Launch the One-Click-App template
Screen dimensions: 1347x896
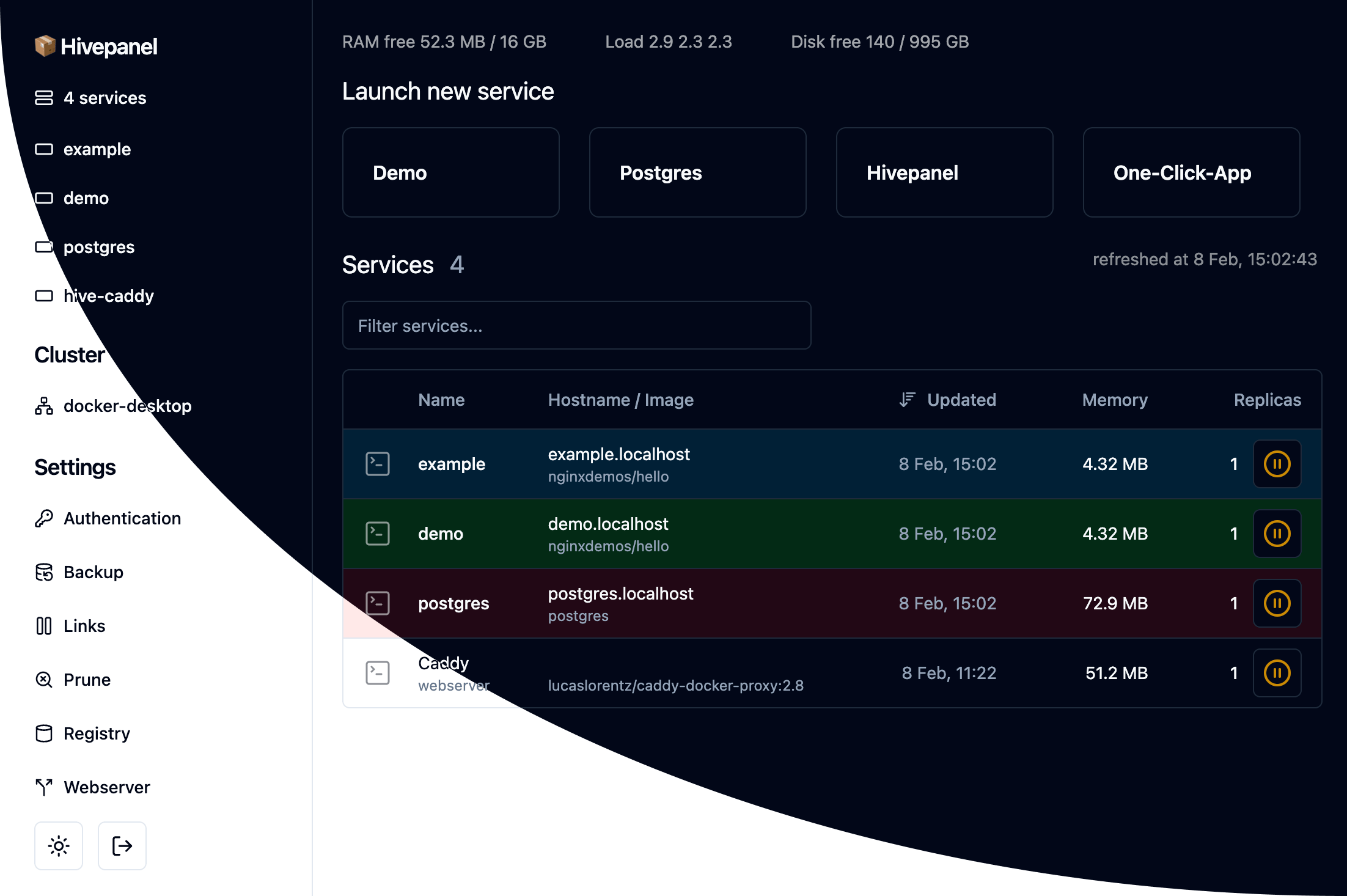point(1191,172)
